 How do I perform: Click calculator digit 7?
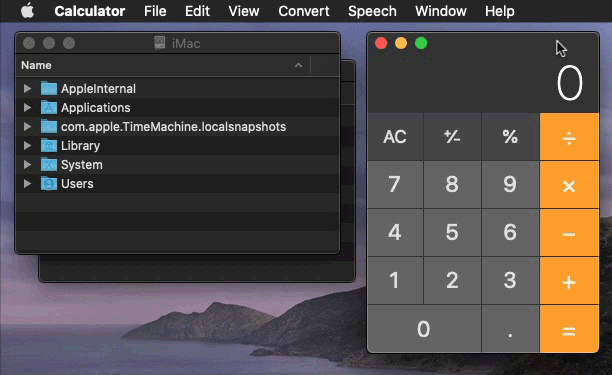coord(395,185)
